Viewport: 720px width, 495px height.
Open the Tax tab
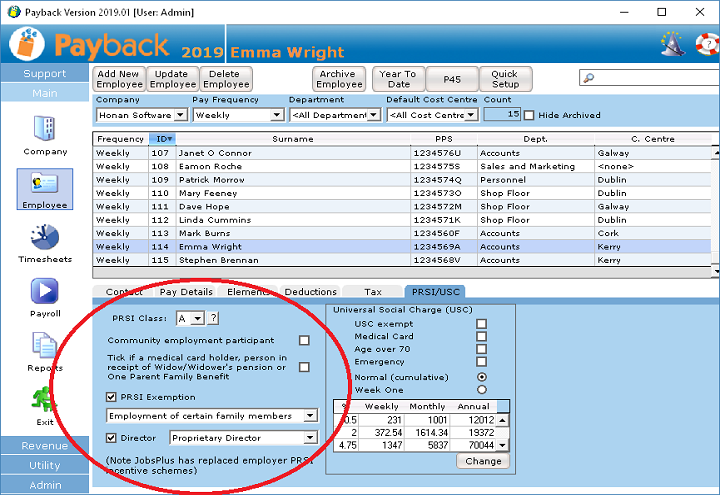[372, 292]
